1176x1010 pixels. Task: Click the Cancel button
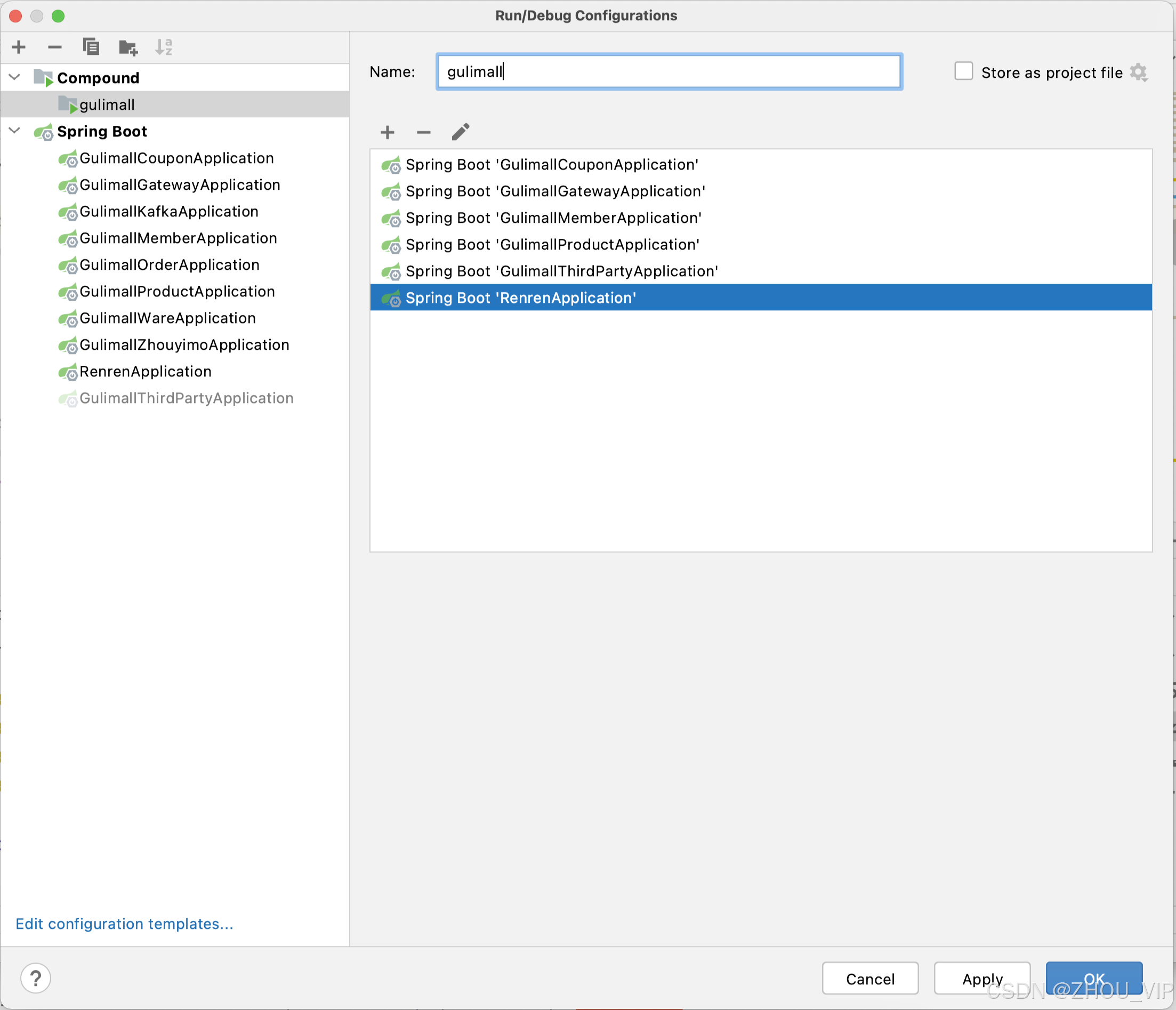tap(869, 978)
